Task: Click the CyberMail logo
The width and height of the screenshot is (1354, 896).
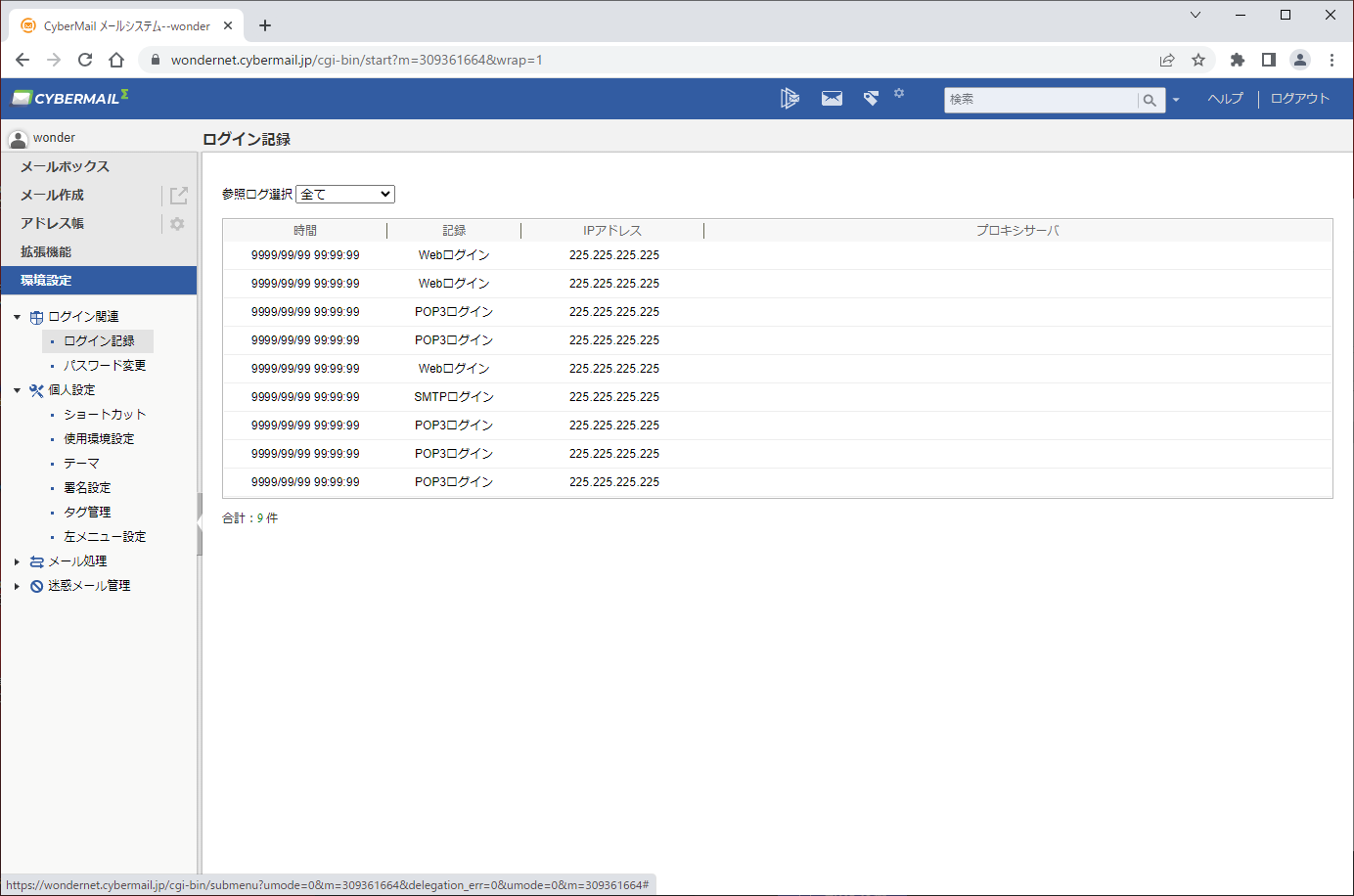Action: tap(70, 98)
